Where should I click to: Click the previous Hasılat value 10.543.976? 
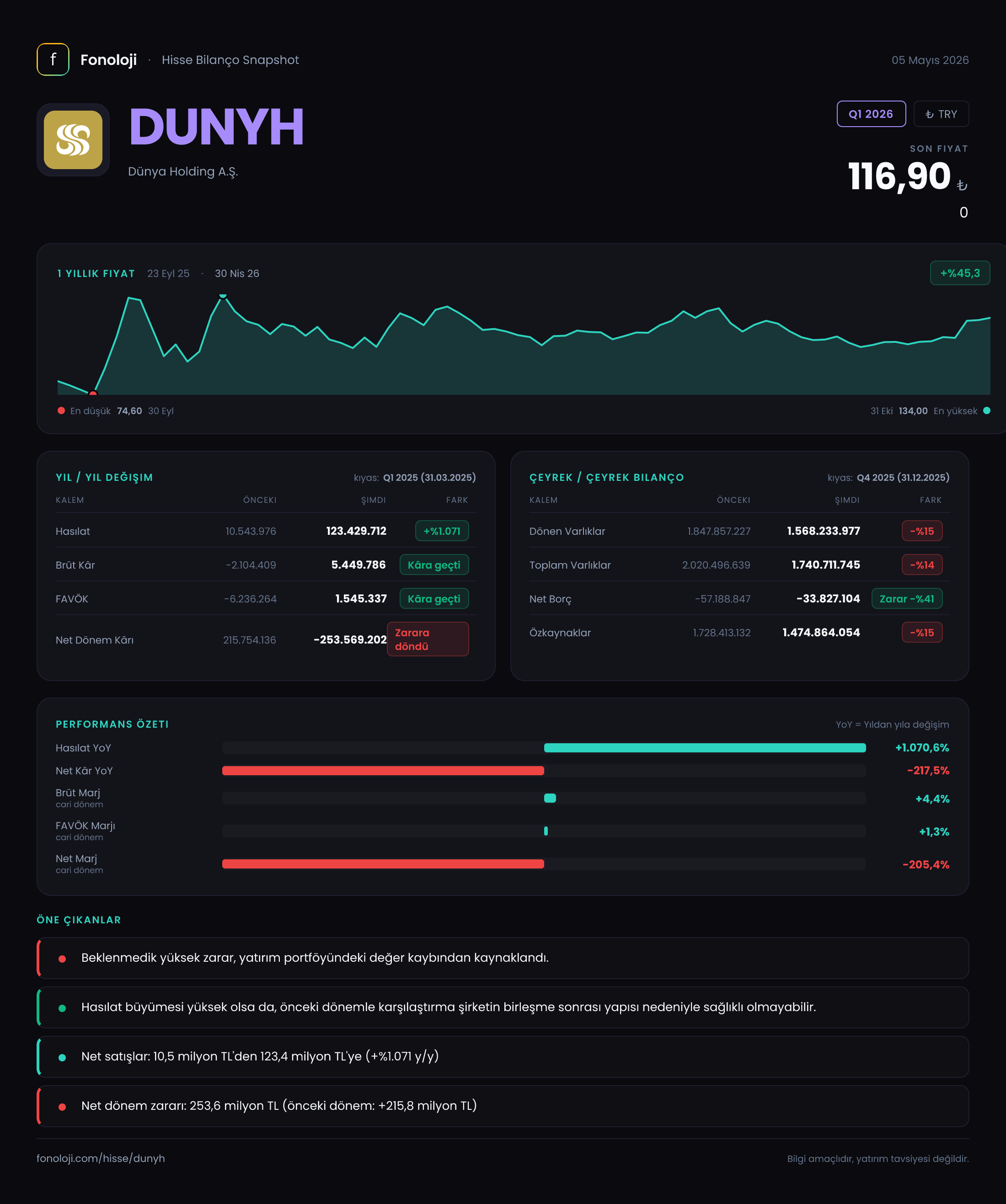251,531
